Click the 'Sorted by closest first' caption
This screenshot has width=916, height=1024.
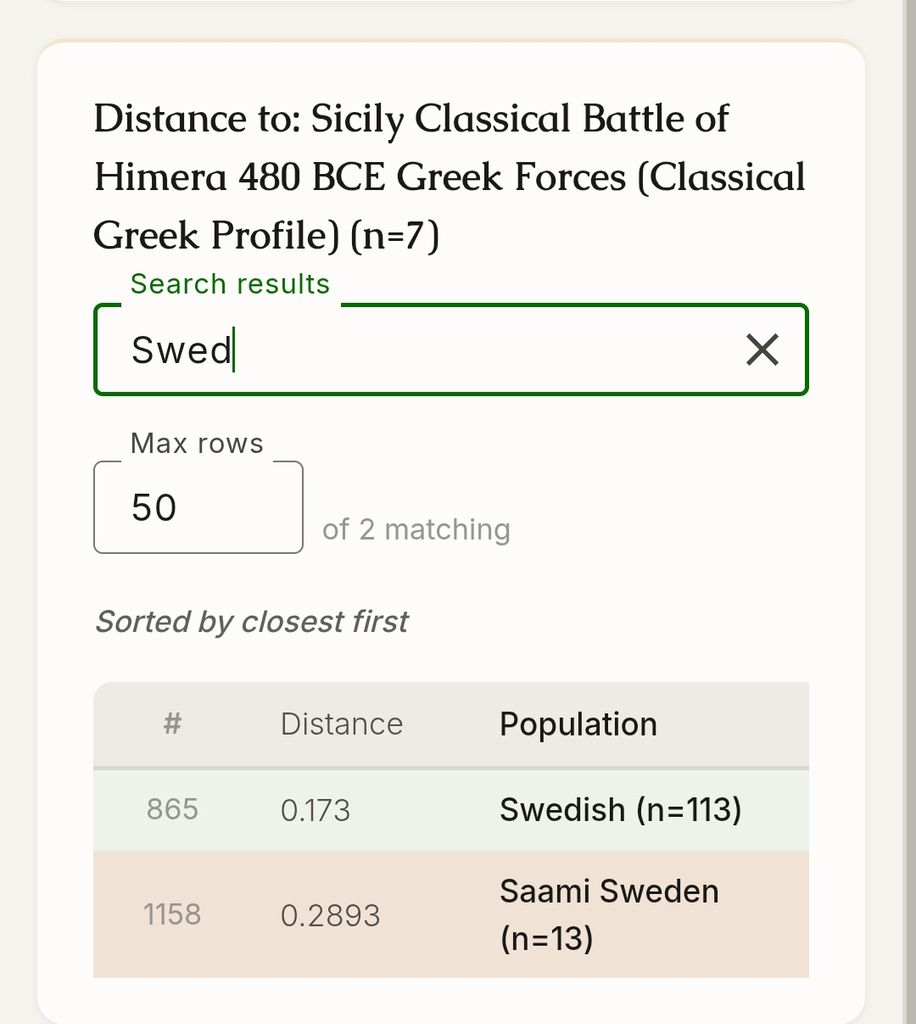click(x=251, y=622)
